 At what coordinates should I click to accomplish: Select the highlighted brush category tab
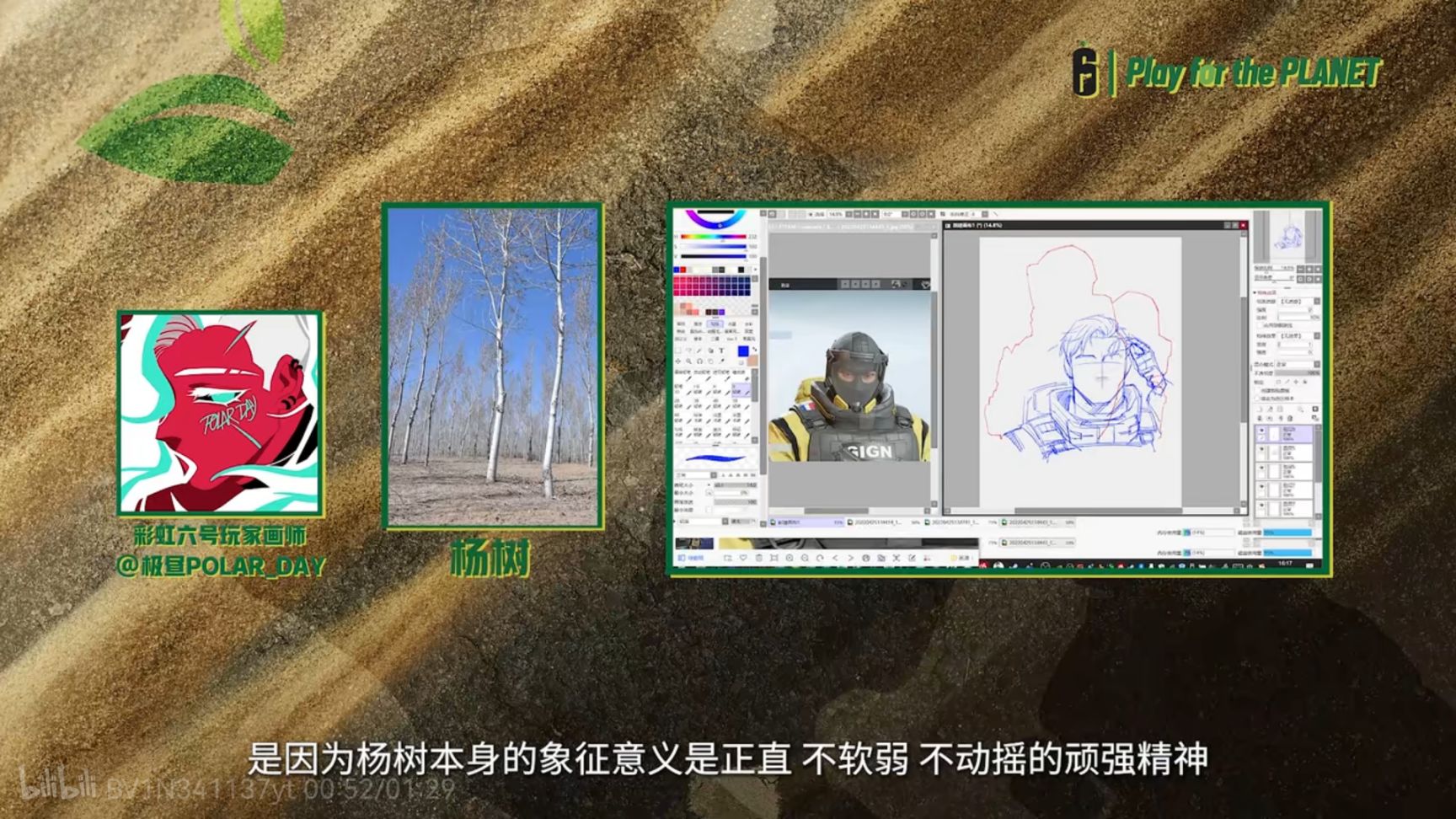point(715,324)
